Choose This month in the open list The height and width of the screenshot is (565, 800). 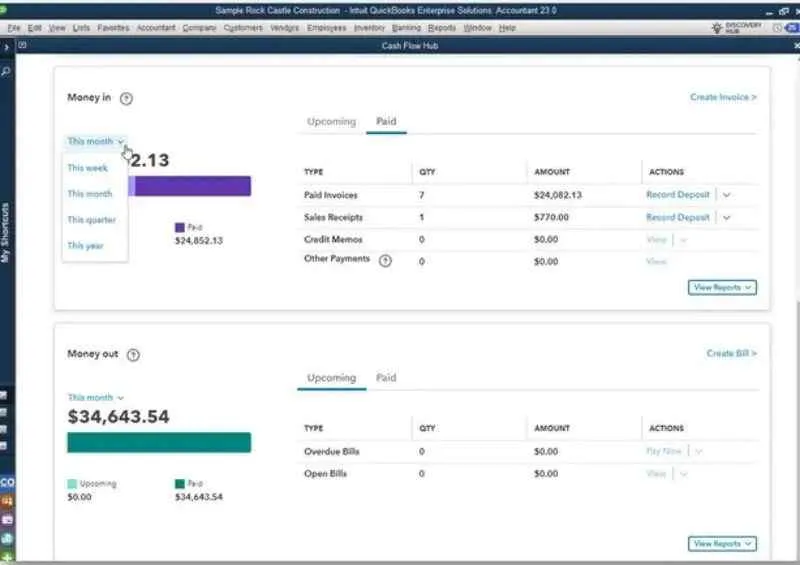click(90, 194)
